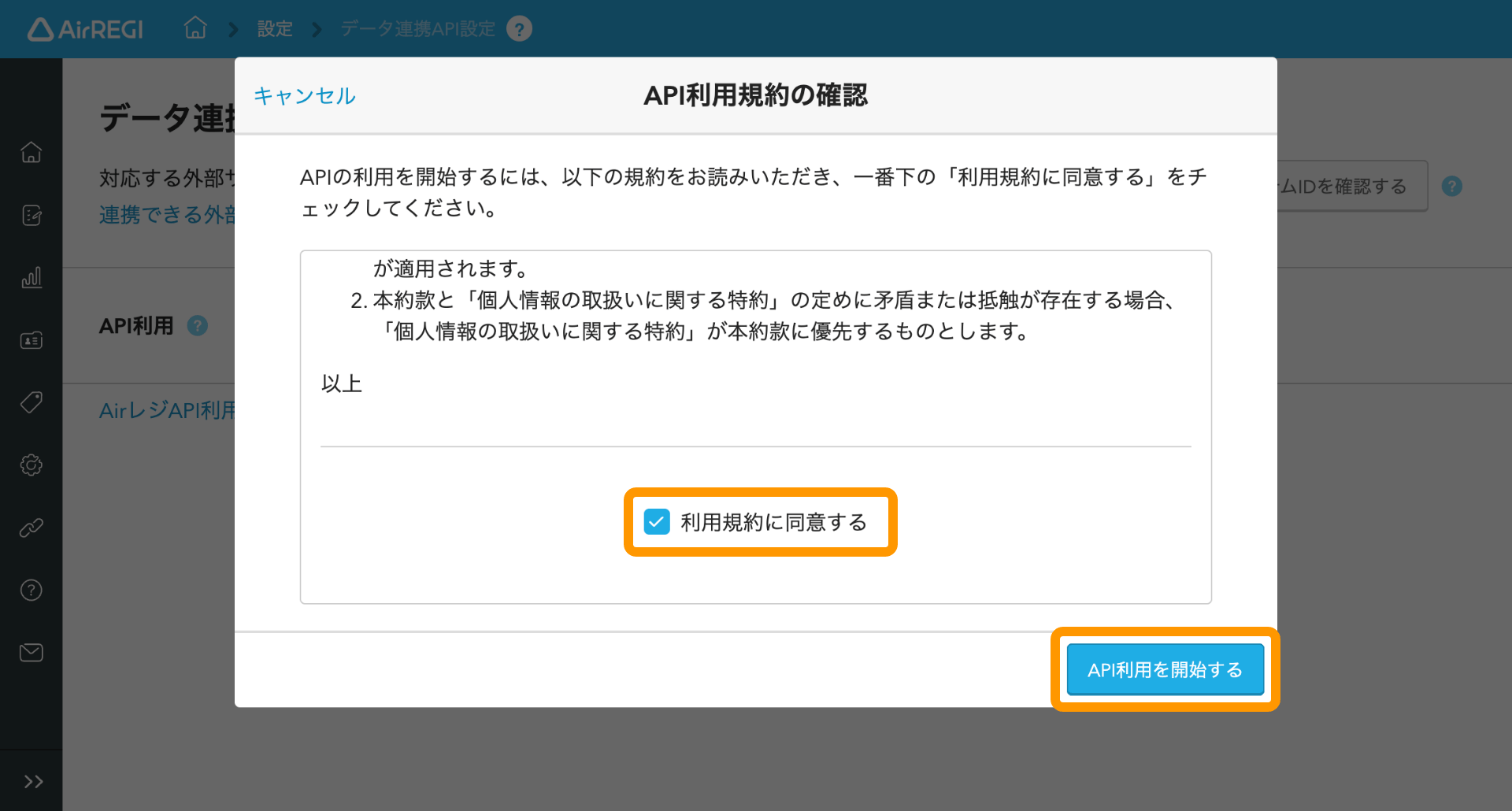Click the AirREGI logo

click(85, 29)
